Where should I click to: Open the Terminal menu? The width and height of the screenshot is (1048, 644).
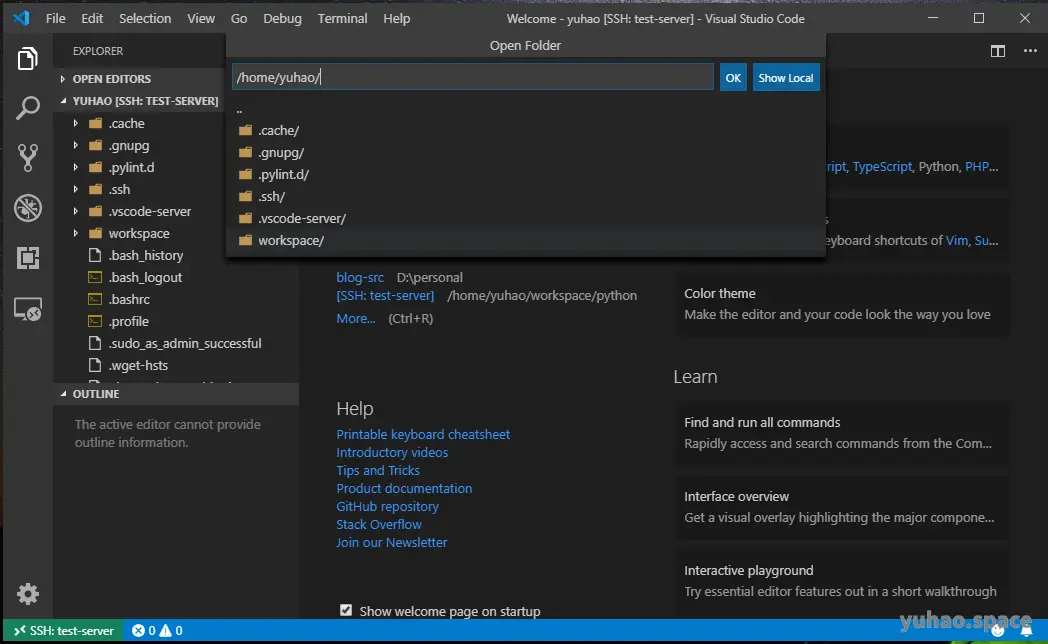point(342,19)
